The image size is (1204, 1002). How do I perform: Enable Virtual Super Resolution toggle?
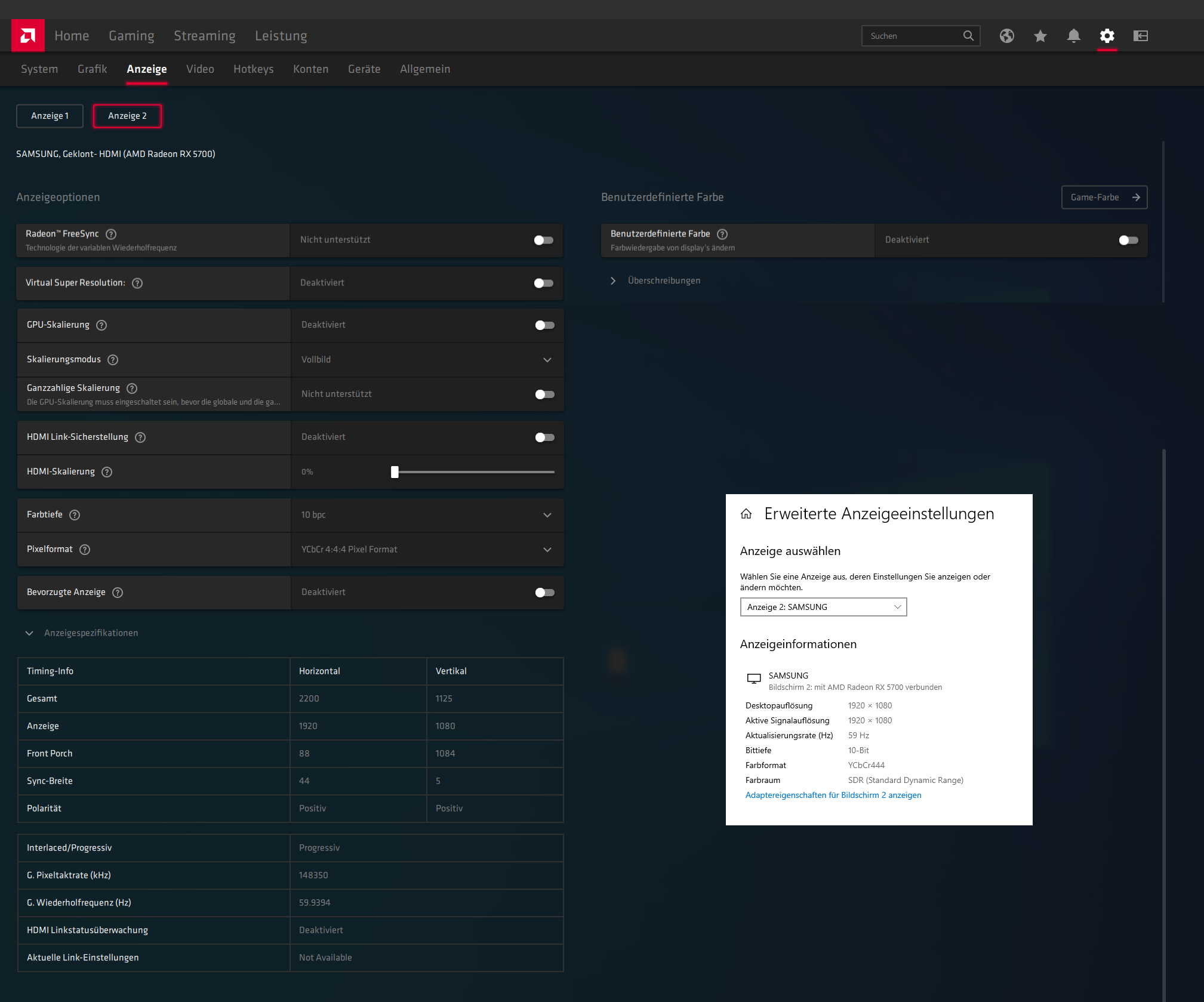(x=543, y=283)
